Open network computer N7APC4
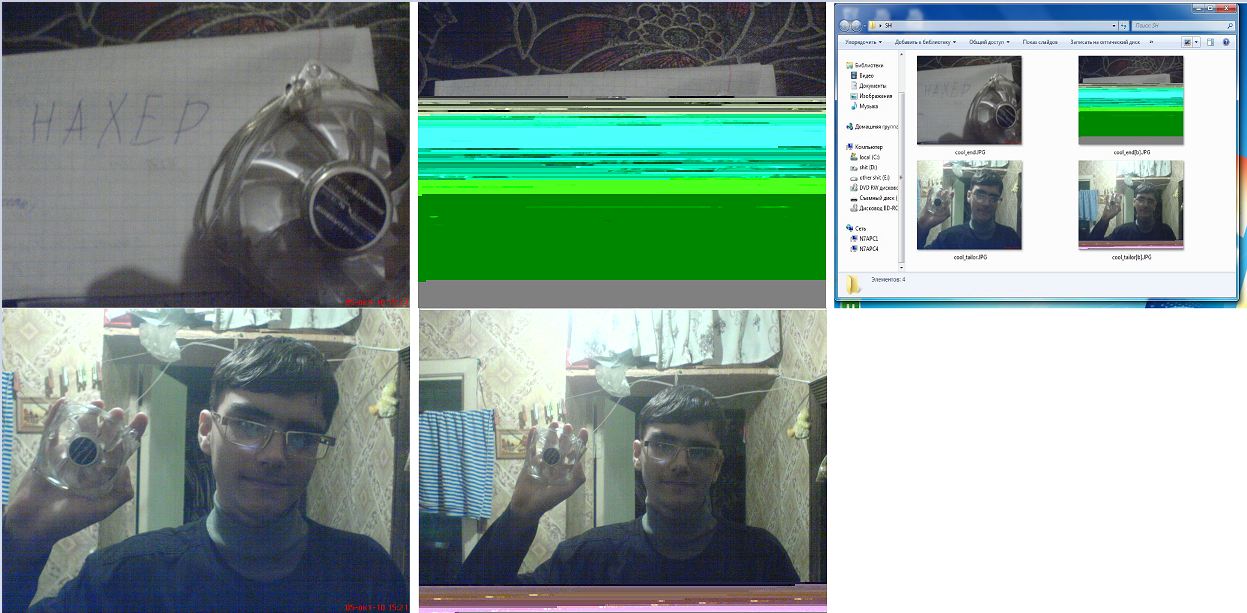Viewport: 1247px width, 613px height. (866, 248)
